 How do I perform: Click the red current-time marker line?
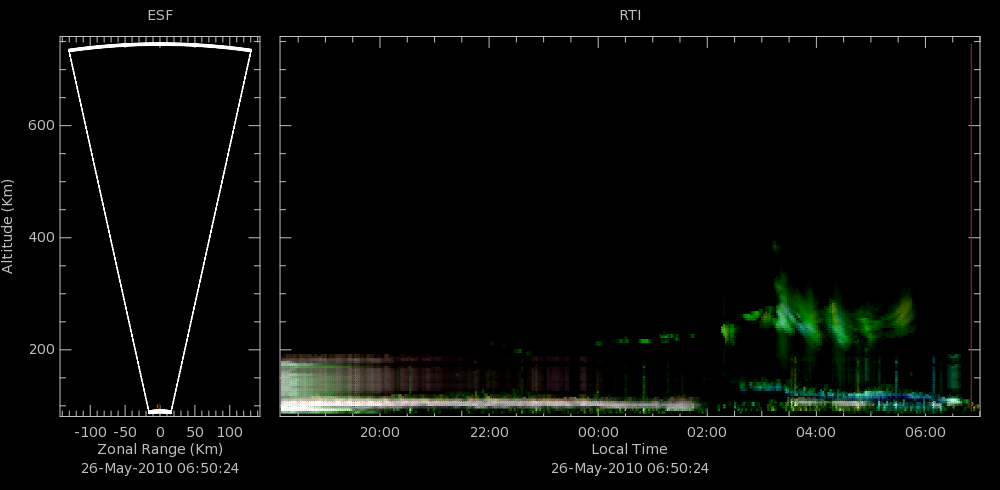pyautogui.click(x=971, y=226)
